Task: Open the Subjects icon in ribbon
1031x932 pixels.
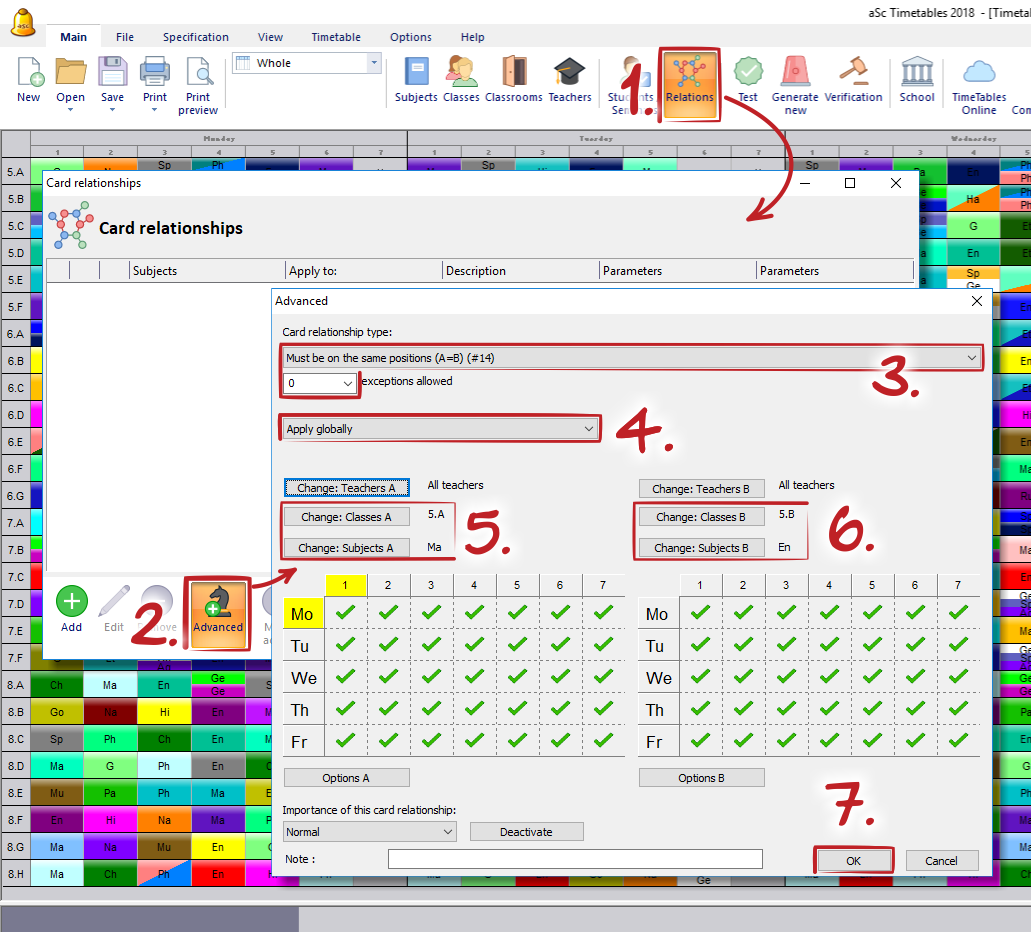Action: click(x=416, y=74)
